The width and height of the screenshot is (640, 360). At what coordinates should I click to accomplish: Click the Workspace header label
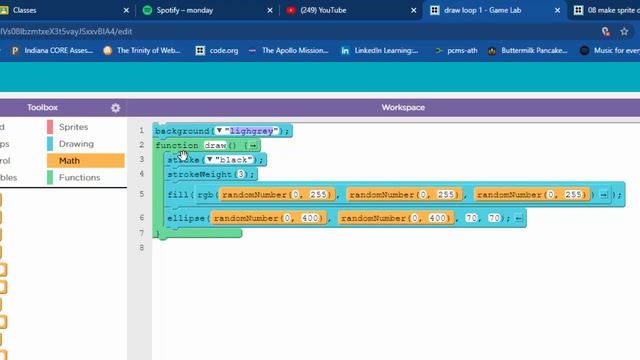coord(403,108)
